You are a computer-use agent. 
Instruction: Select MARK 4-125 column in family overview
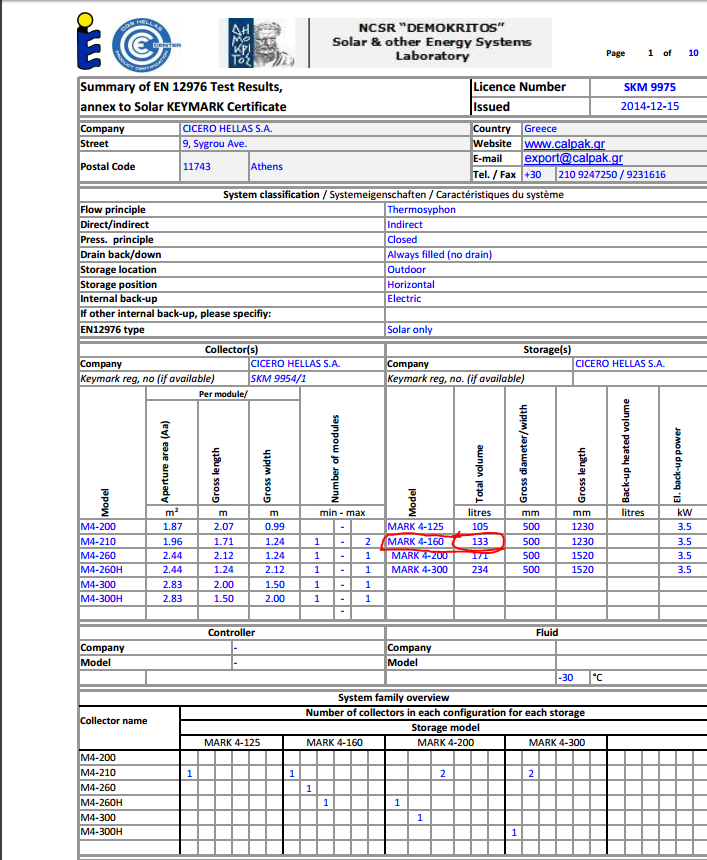(232, 743)
